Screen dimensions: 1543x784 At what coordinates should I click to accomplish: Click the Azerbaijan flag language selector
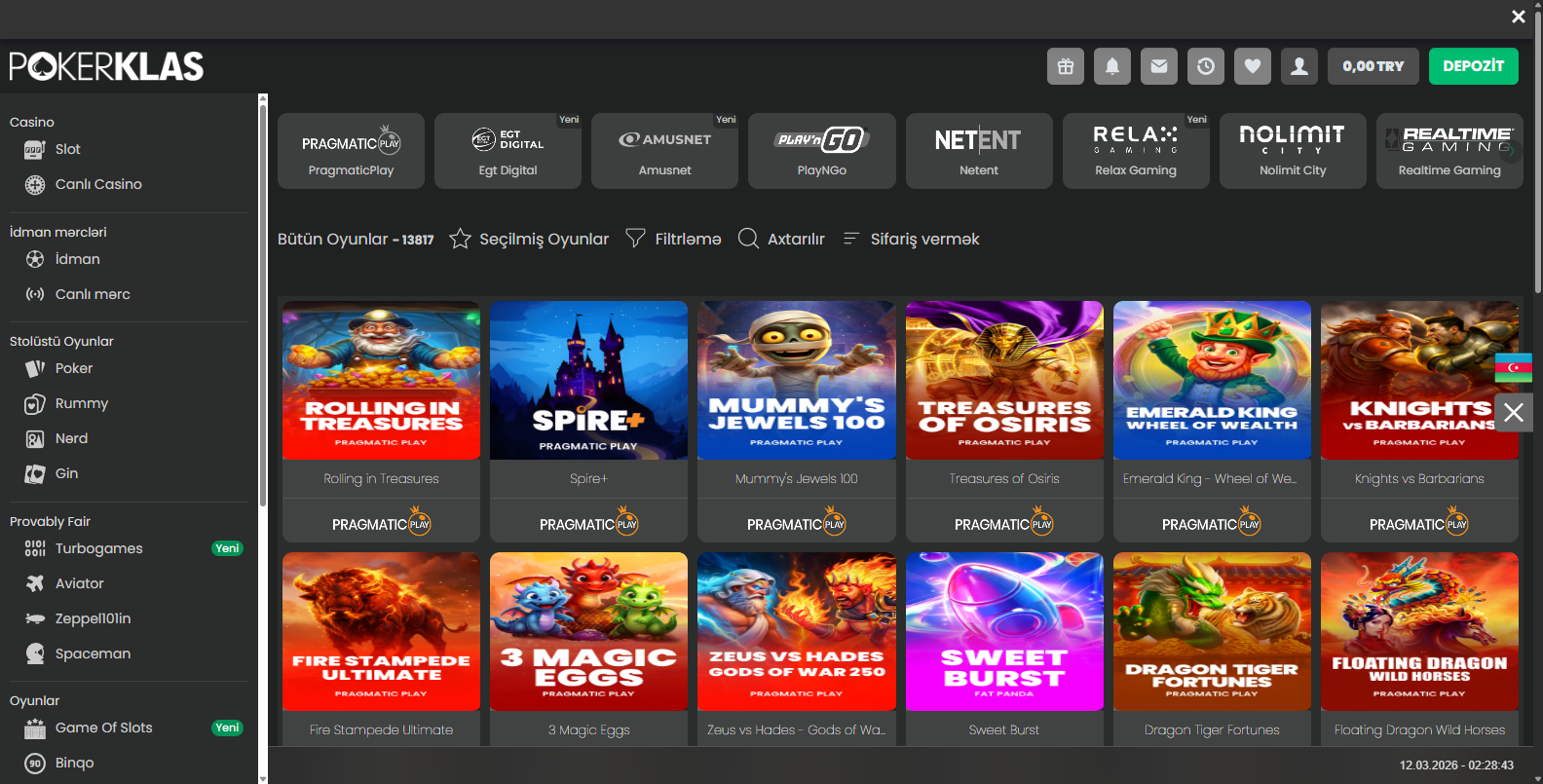(x=1514, y=367)
